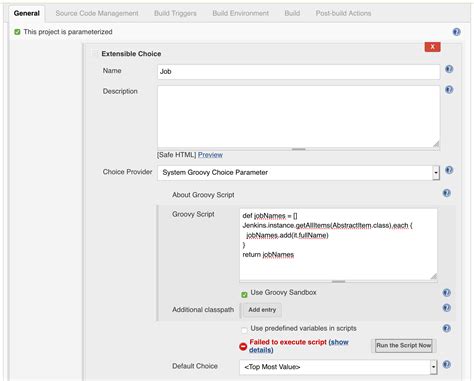Screen dimensions: 474x381
Task: Click the red error icon near Failed message
Action: click(x=243, y=347)
